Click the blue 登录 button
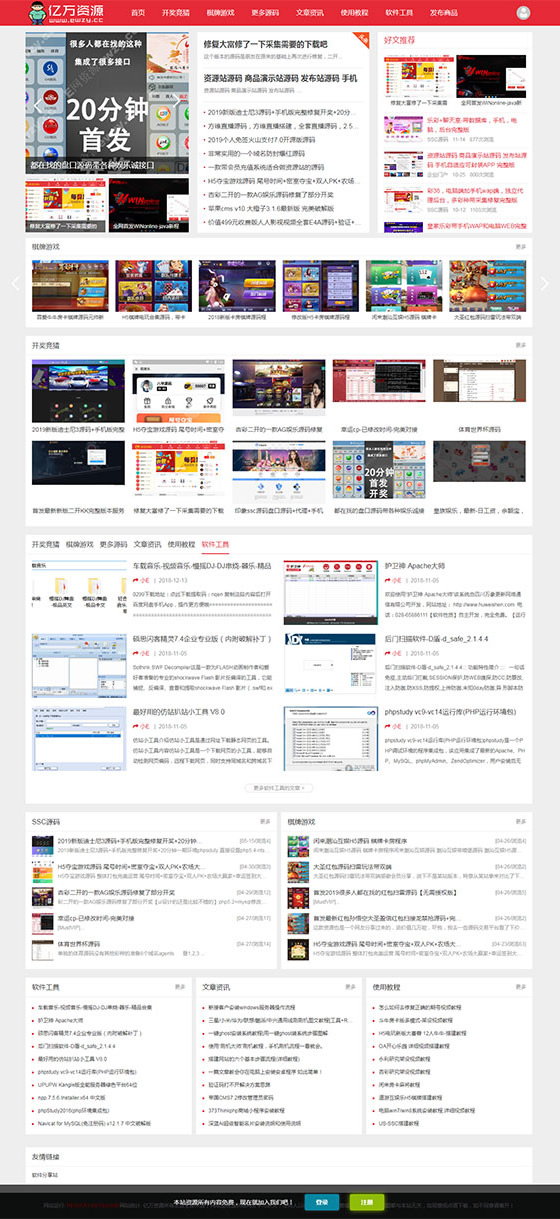 click(x=321, y=1202)
